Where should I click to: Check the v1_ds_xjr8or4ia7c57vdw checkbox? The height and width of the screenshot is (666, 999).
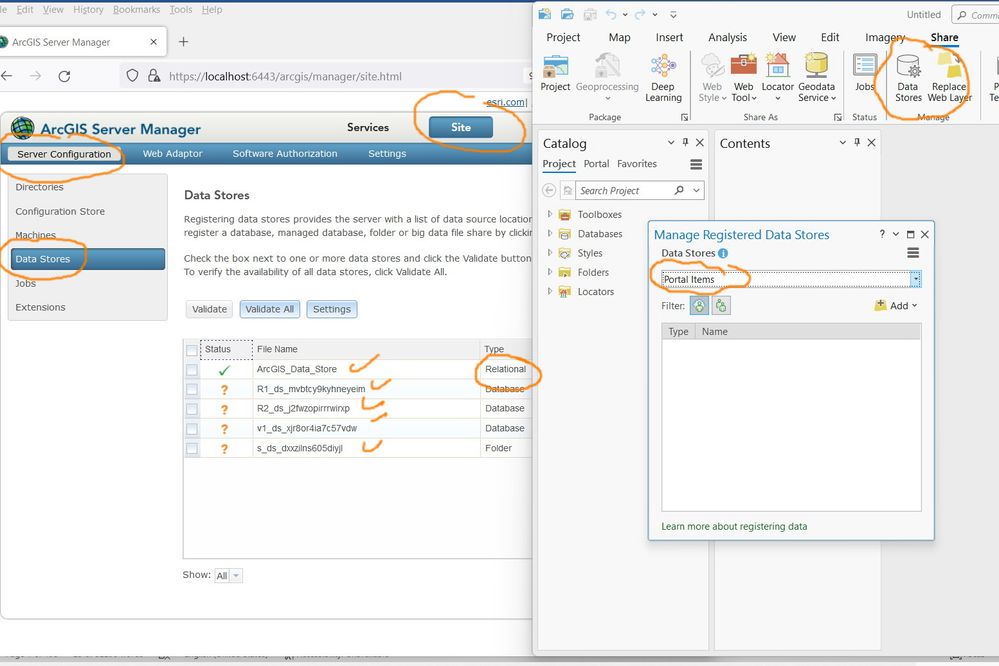[x=191, y=429]
